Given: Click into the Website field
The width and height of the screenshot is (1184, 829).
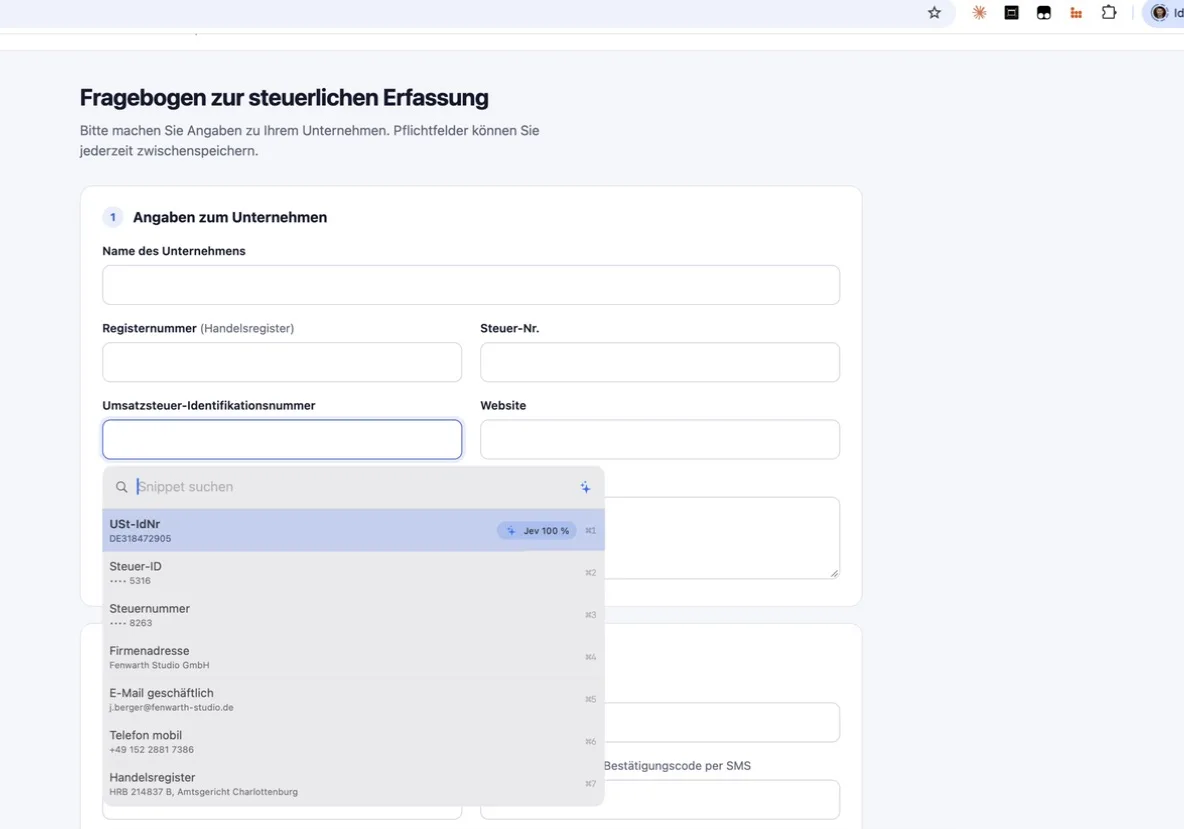Looking at the screenshot, I should [x=660, y=439].
